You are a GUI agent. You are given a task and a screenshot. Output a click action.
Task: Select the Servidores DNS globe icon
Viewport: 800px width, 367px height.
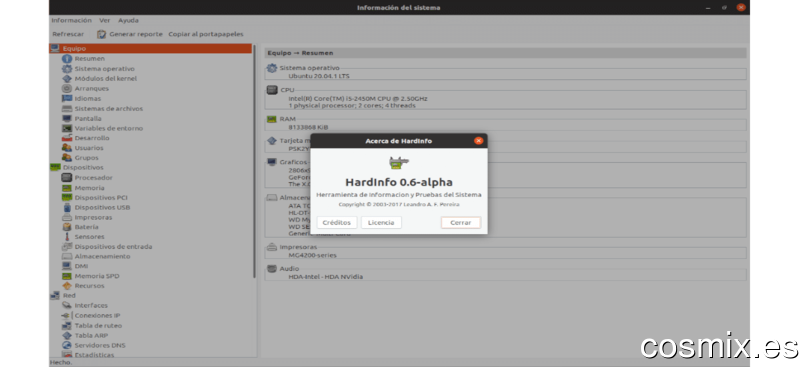[x=67, y=346]
